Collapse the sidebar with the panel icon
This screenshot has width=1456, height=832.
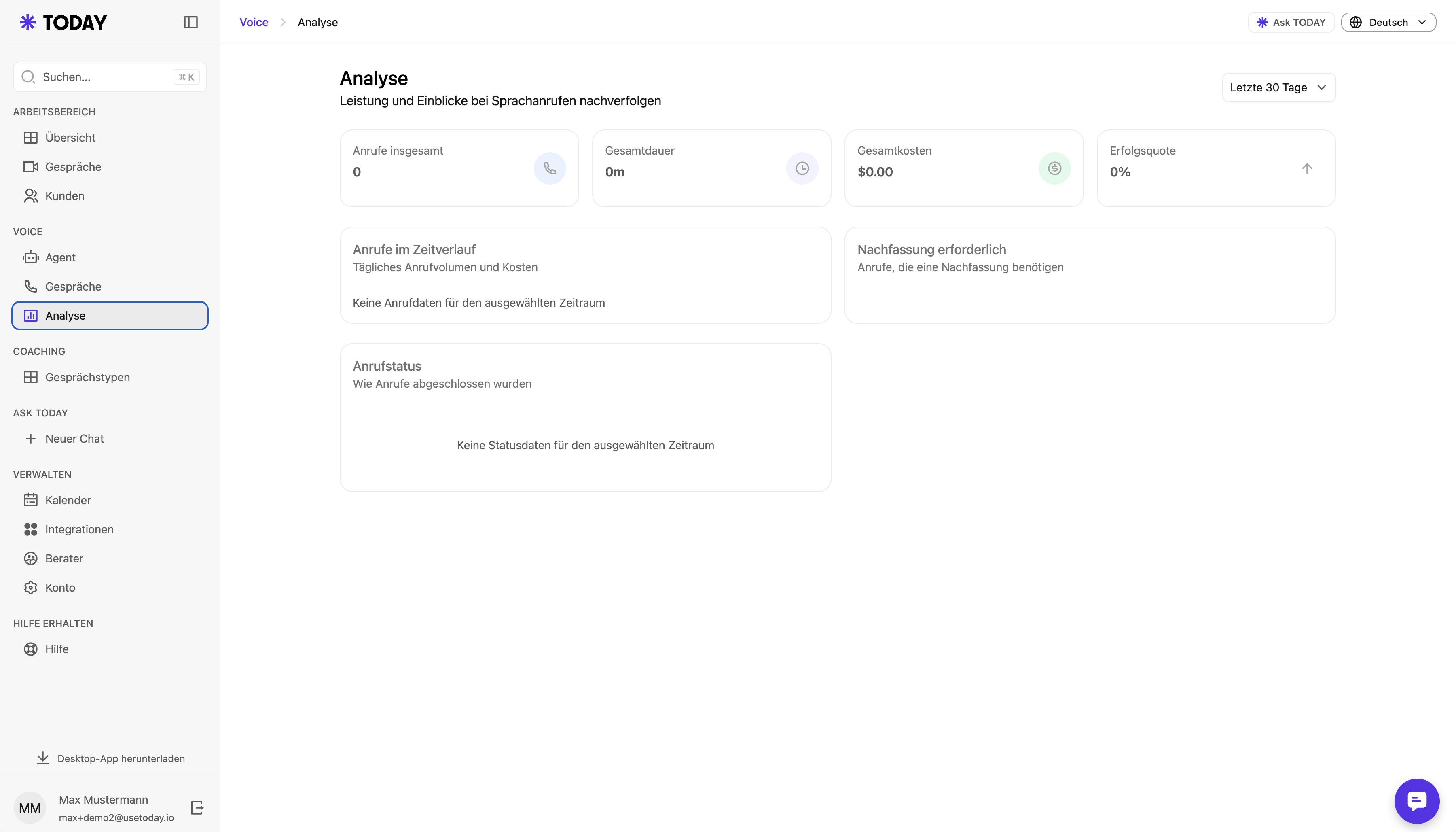(x=191, y=22)
